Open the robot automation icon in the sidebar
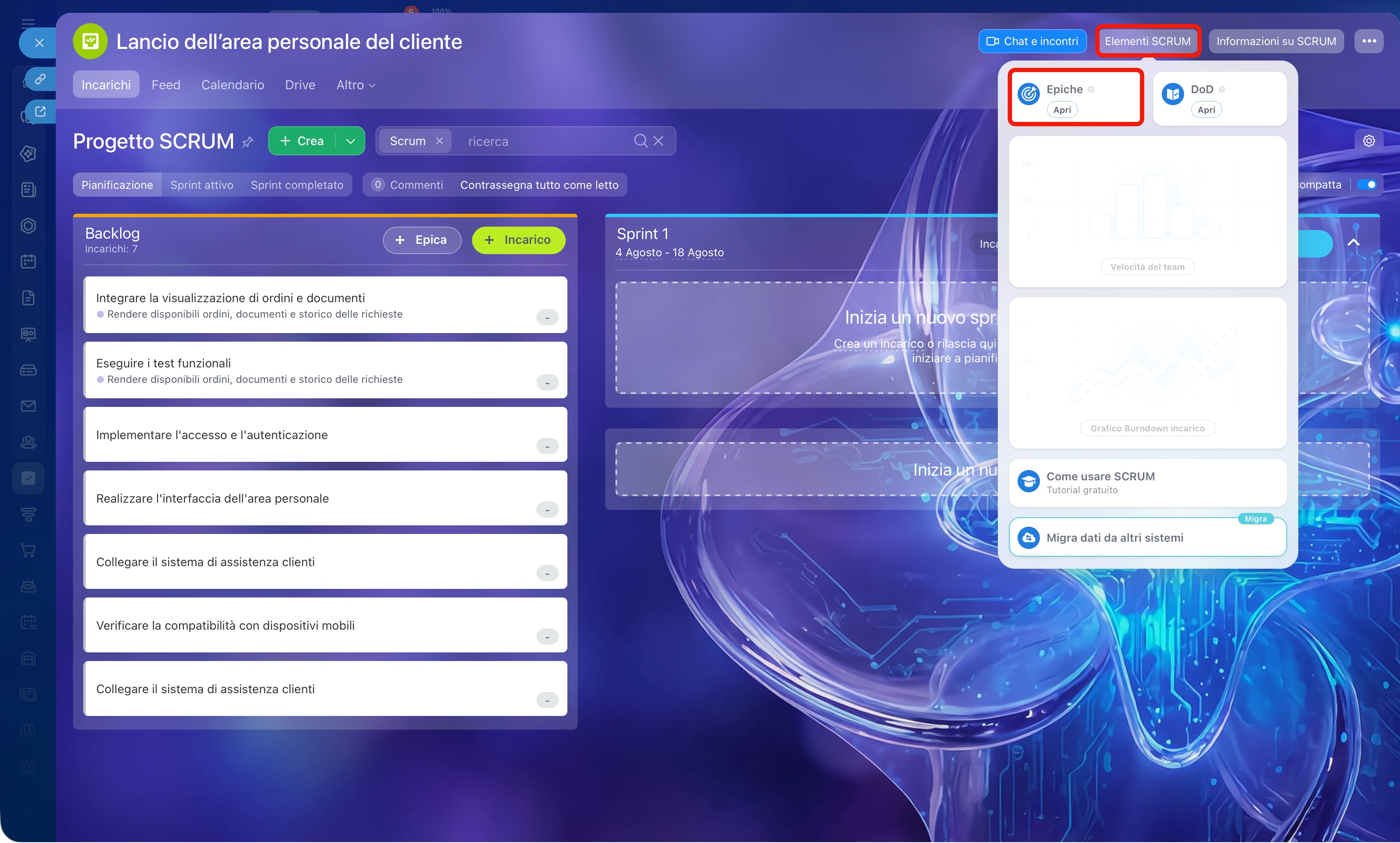This screenshot has width=1400, height=843. coord(28,585)
